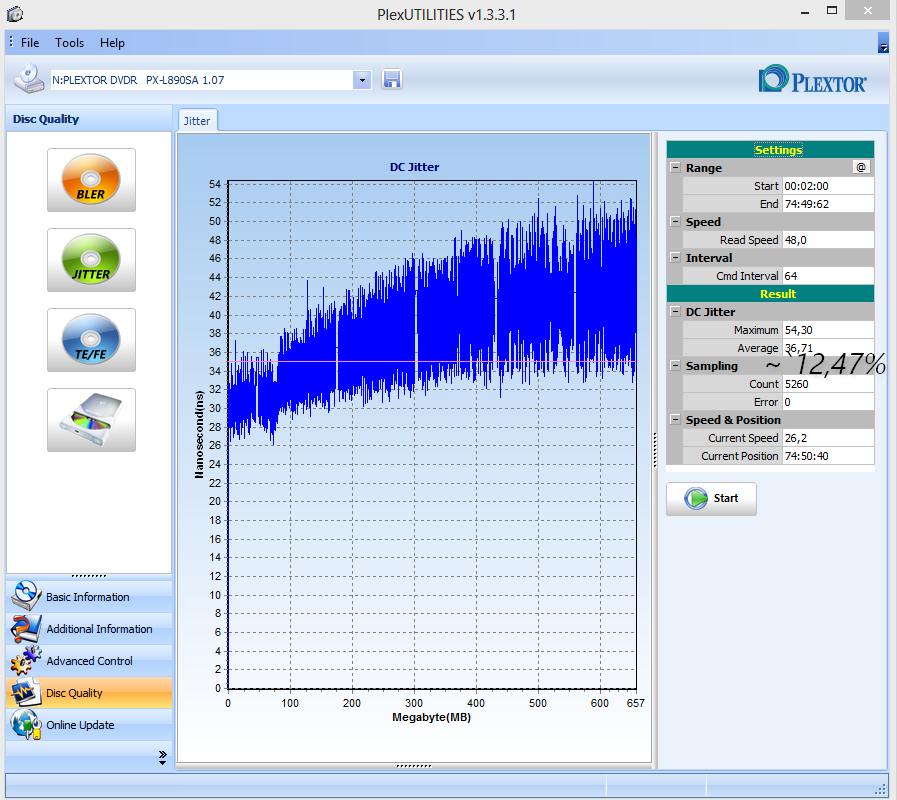Click the DC Jitter Maximum value 54,30
Image resolution: width=897 pixels, height=800 pixels.
pos(828,330)
